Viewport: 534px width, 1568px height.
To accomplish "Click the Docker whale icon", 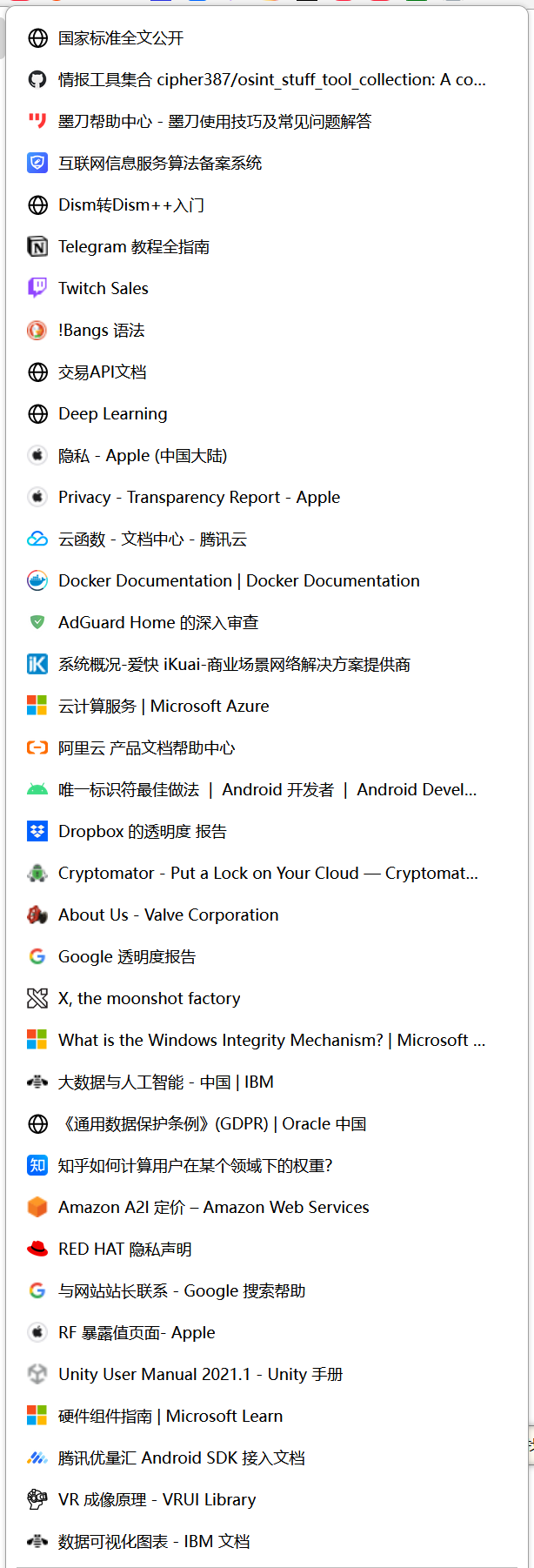I will click(x=37, y=581).
